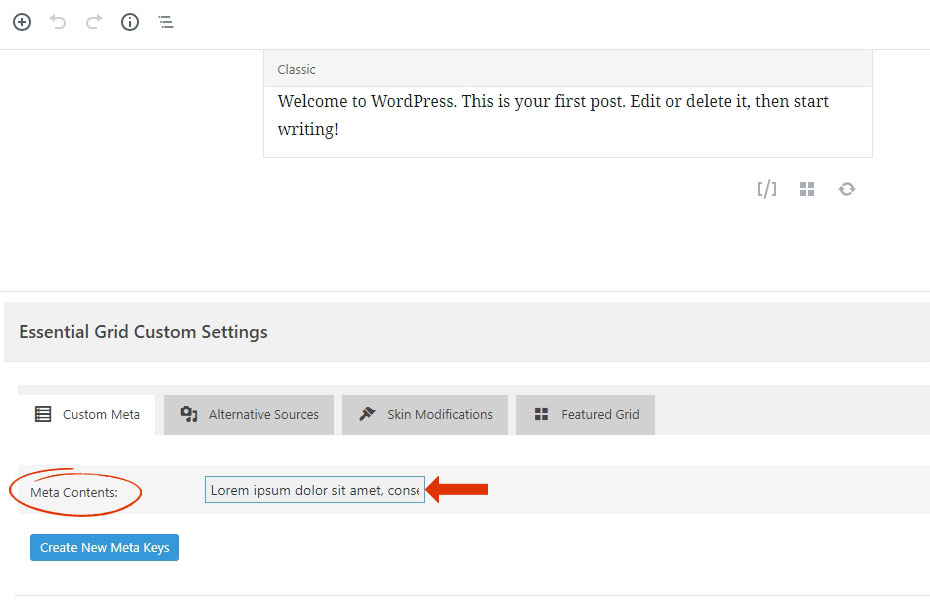
Task: Select the Classic block header
Action: point(568,69)
